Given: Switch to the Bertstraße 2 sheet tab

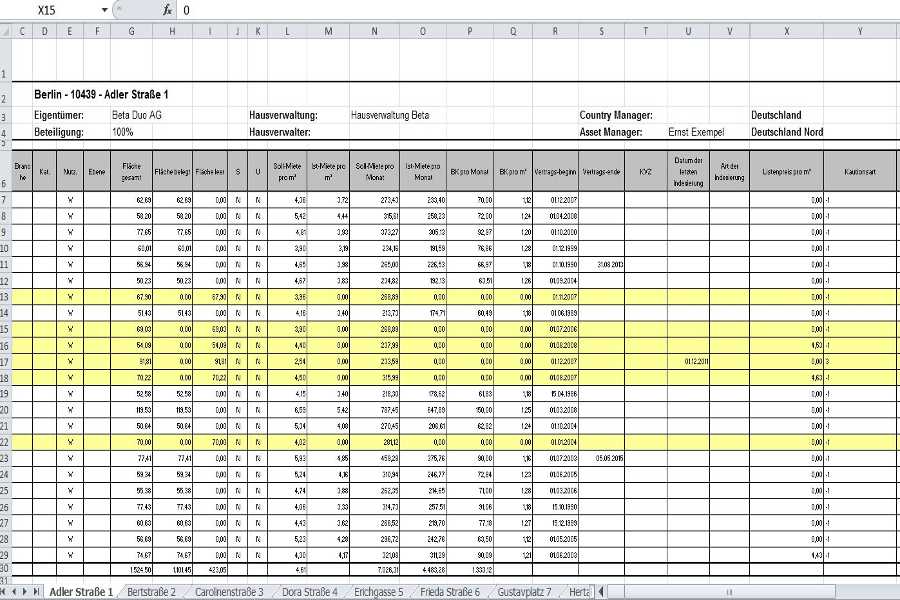Looking at the screenshot, I should (152, 591).
